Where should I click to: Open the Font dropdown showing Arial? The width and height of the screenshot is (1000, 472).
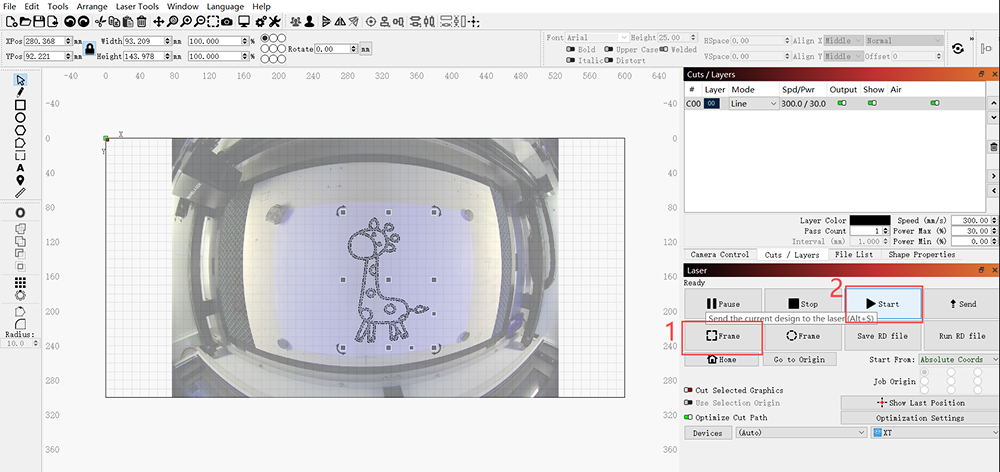(x=597, y=38)
